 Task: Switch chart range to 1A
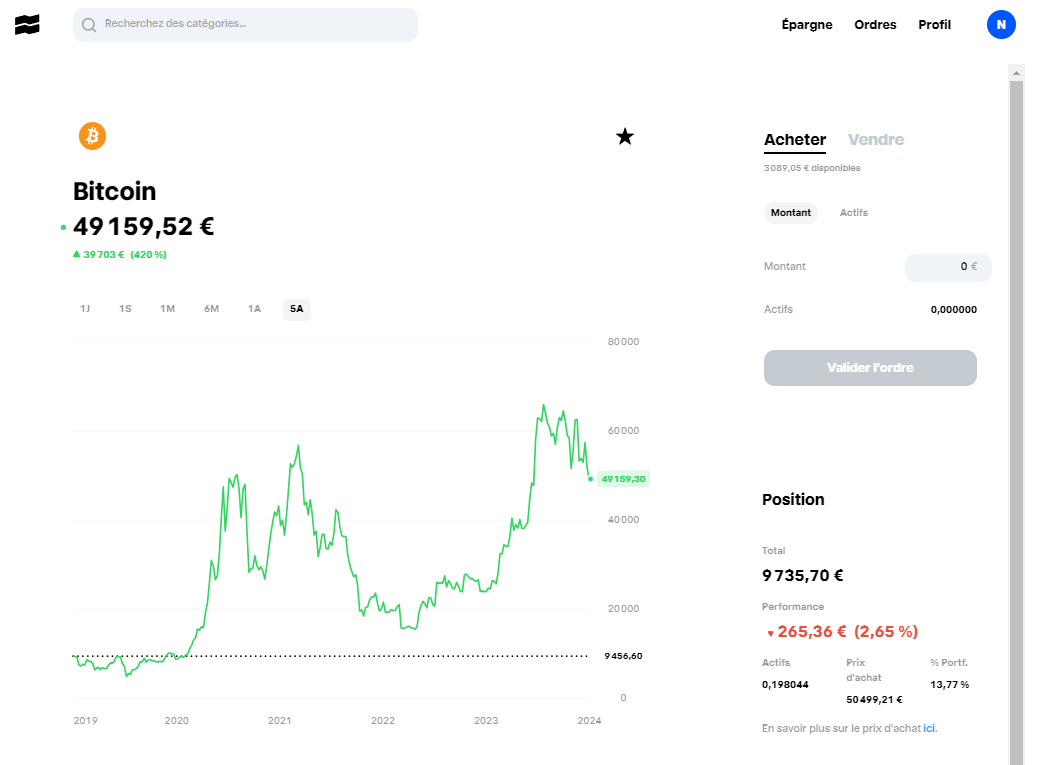tap(254, 309)
